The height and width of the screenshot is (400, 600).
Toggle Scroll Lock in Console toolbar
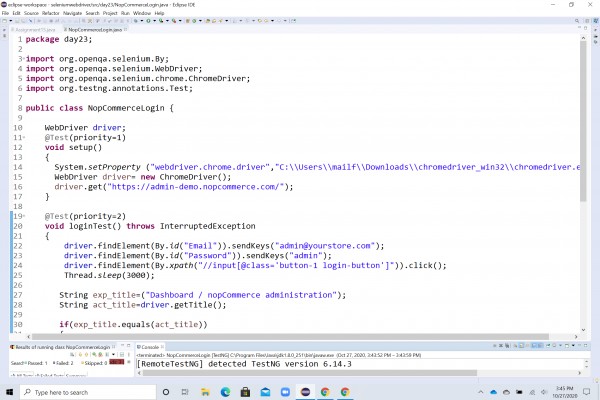(x=521, y=346)
